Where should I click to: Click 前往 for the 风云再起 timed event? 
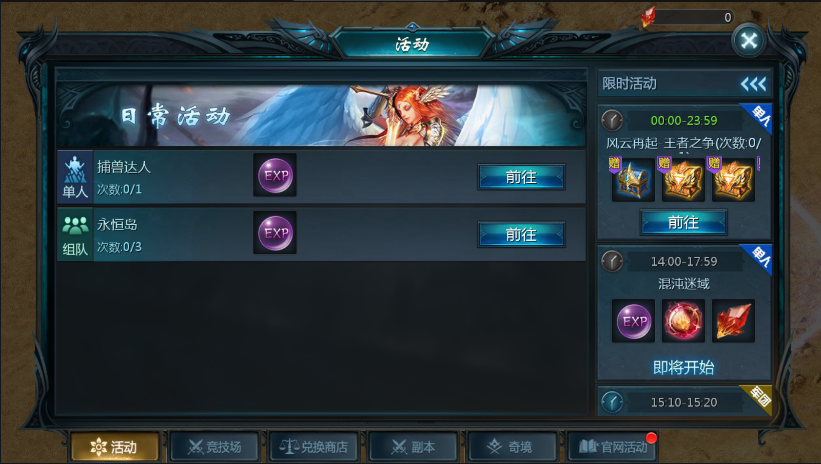[x=683, y=223]
